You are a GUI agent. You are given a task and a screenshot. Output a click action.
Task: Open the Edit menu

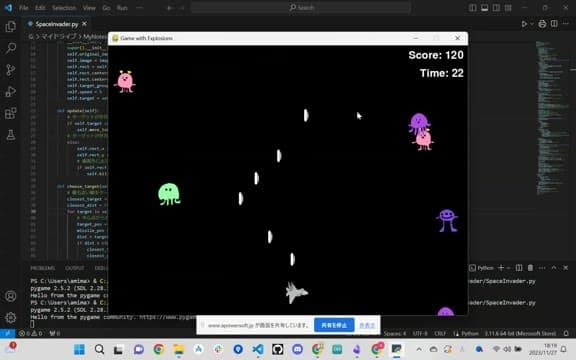point(40,8)
